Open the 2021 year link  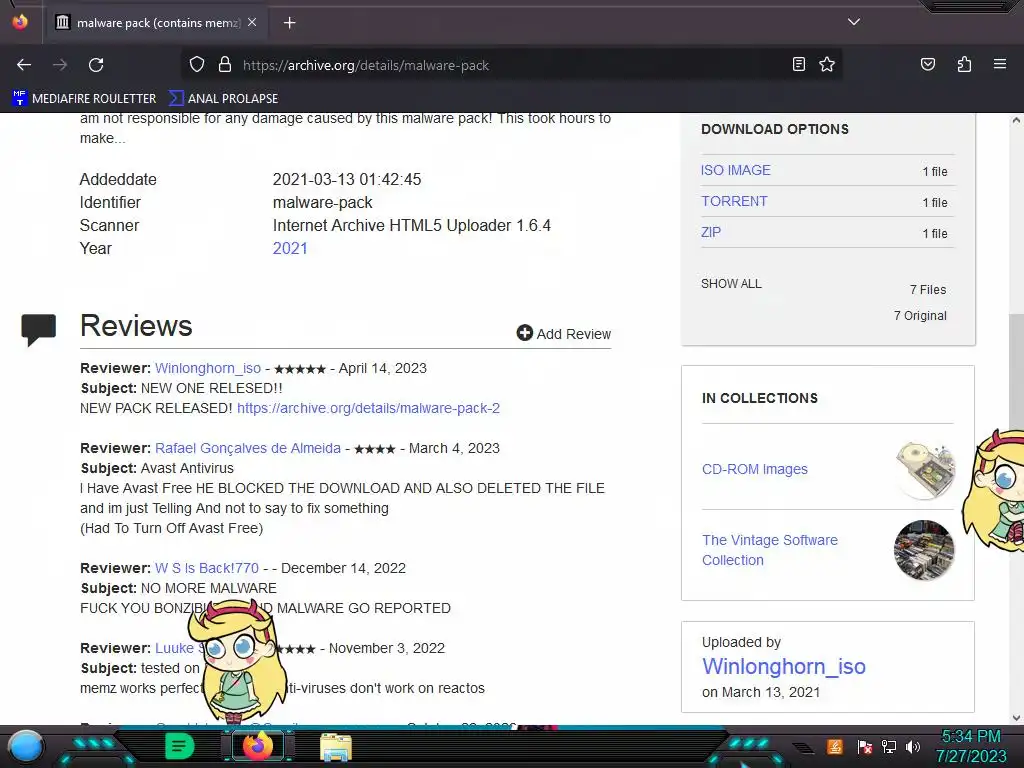click(x=290, y=248)
